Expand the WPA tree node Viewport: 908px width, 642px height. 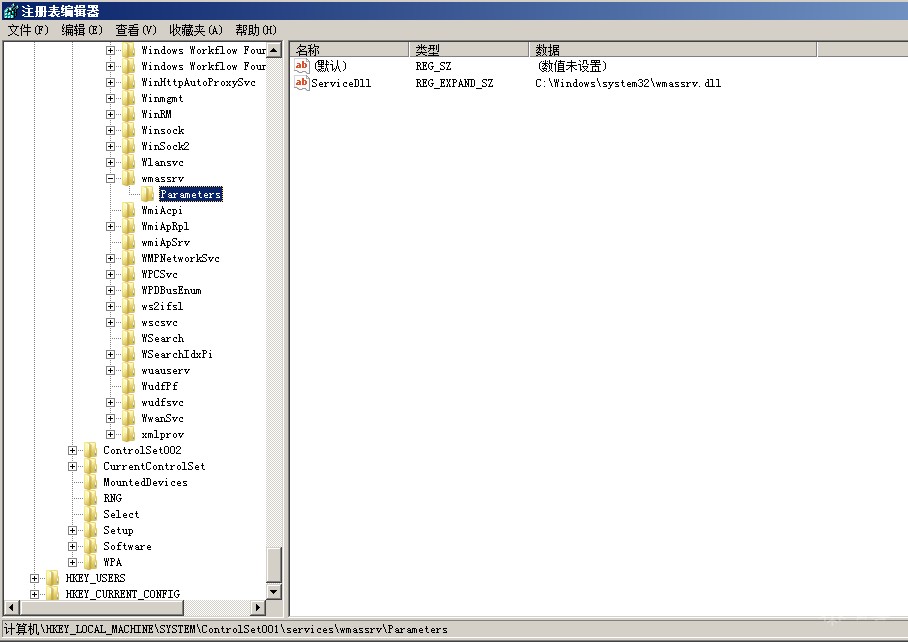click(72, 562)
